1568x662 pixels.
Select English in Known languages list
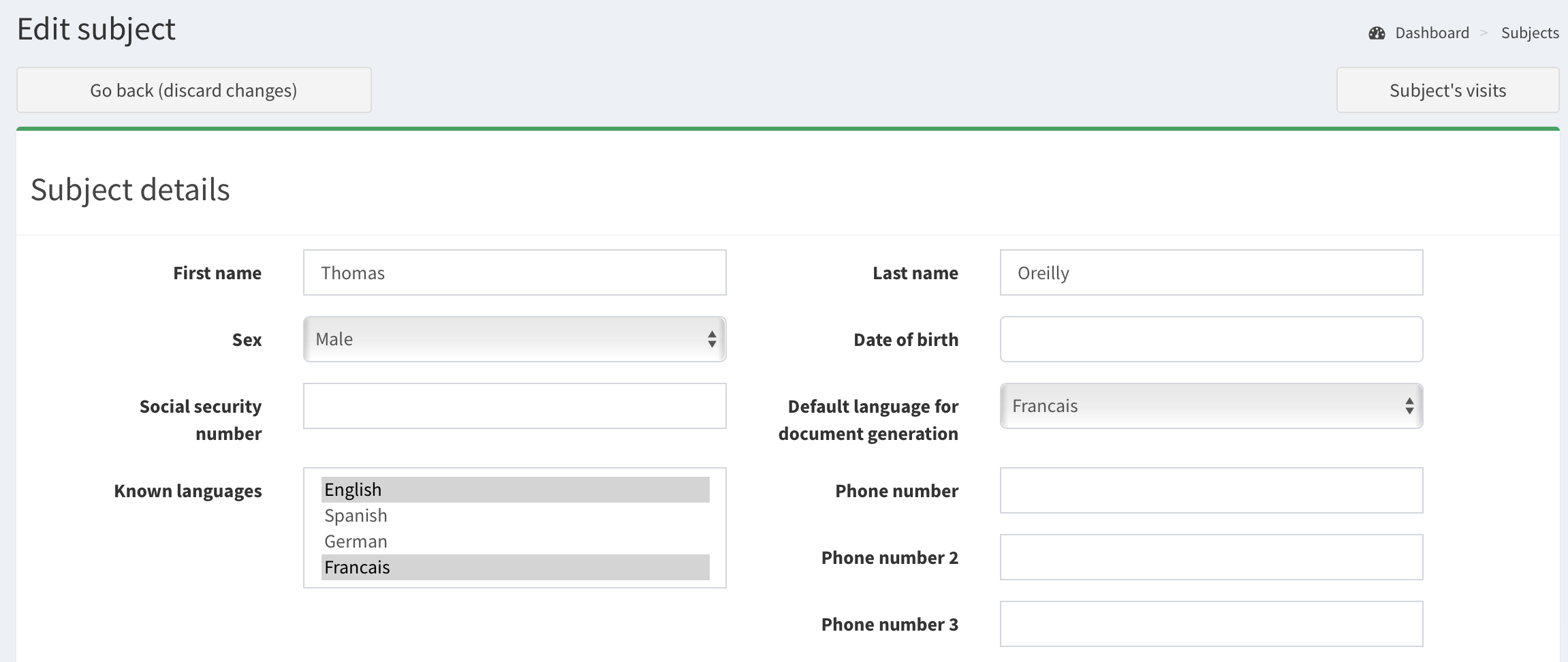click(515, 490)
